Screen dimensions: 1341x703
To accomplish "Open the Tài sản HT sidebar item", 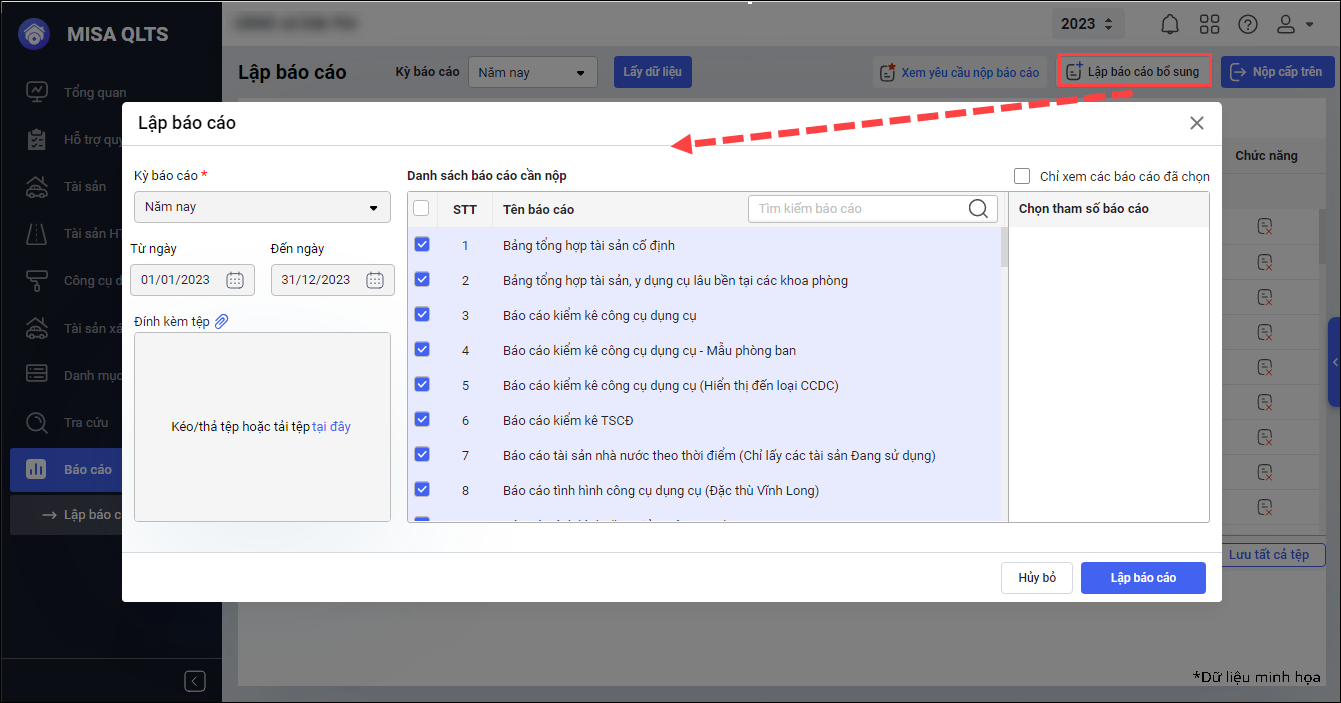I will (x=92, y=233).
